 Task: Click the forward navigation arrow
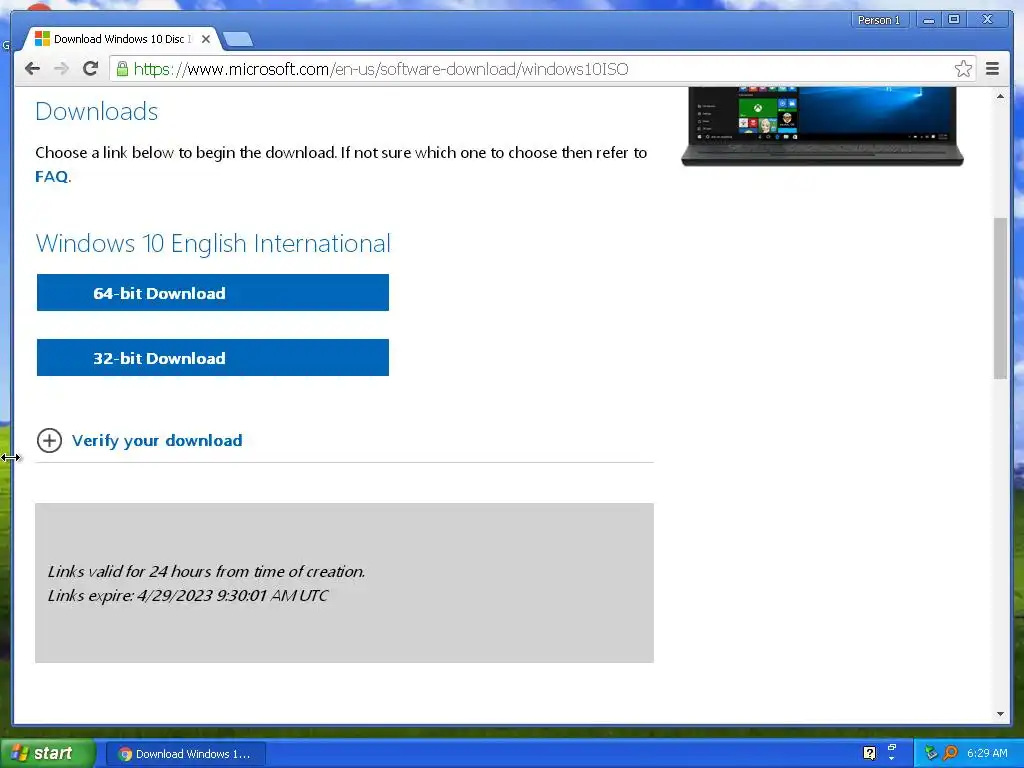[61, 69]
